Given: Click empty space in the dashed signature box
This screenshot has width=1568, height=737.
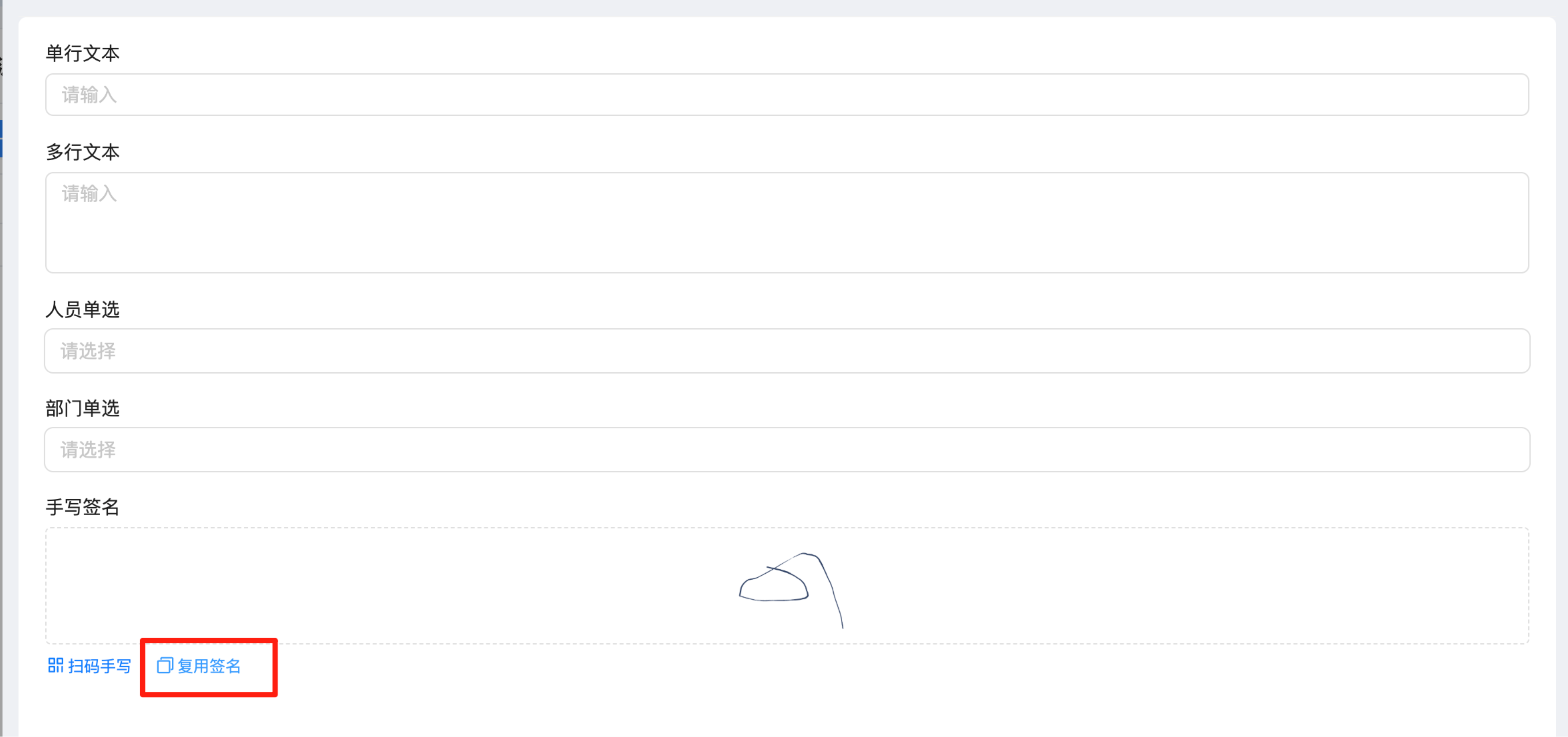Looking at the screenshot, I should (x=365, y=584).
